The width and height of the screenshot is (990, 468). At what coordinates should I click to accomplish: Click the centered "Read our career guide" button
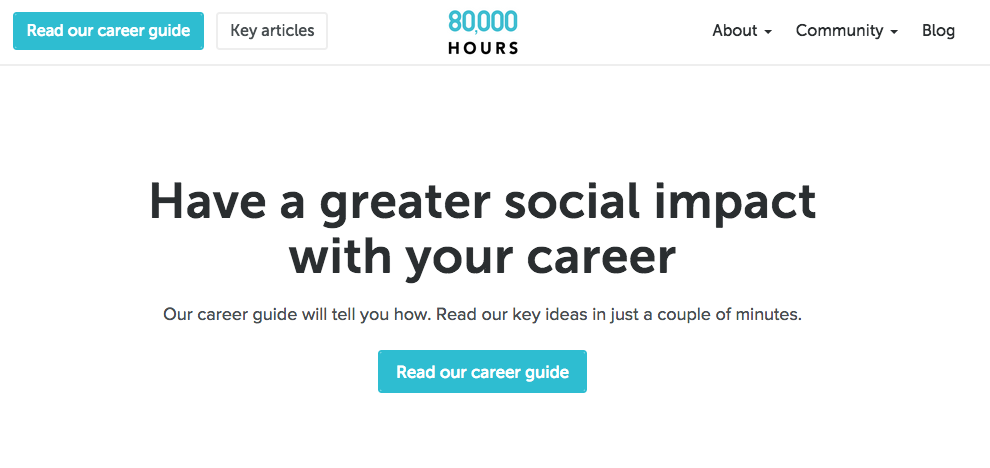(x=482, y=372)
